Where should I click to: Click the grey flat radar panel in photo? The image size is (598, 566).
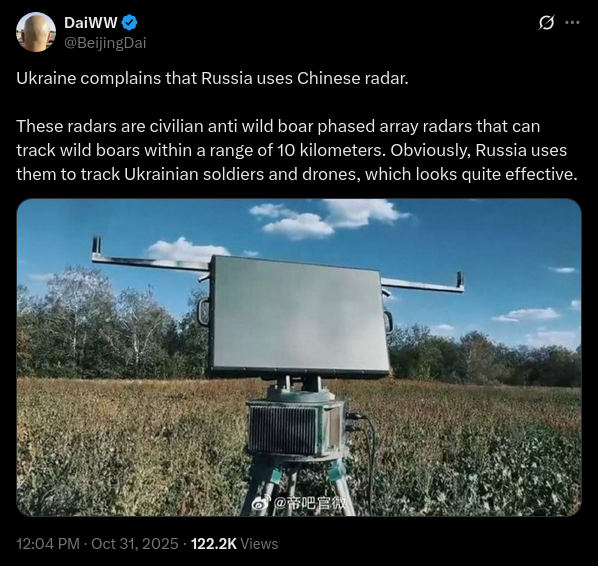299,316
